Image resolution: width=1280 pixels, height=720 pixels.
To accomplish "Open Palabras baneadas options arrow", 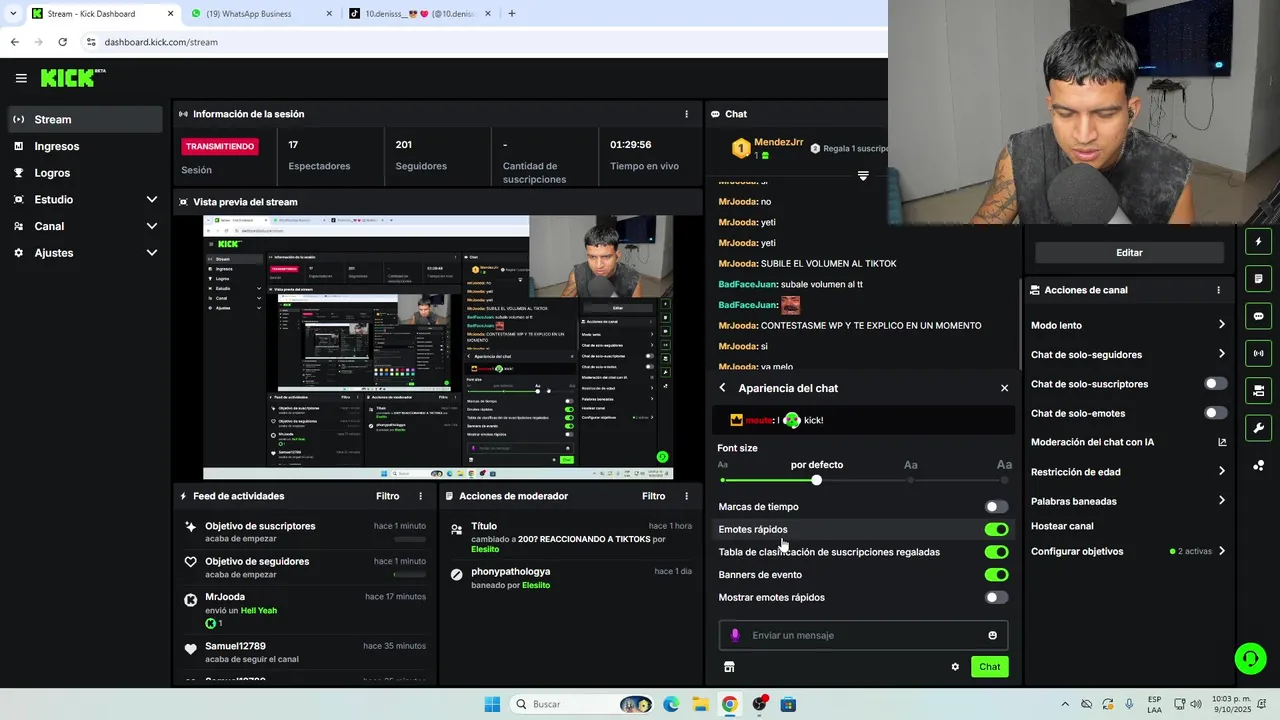I will 1221,501.
